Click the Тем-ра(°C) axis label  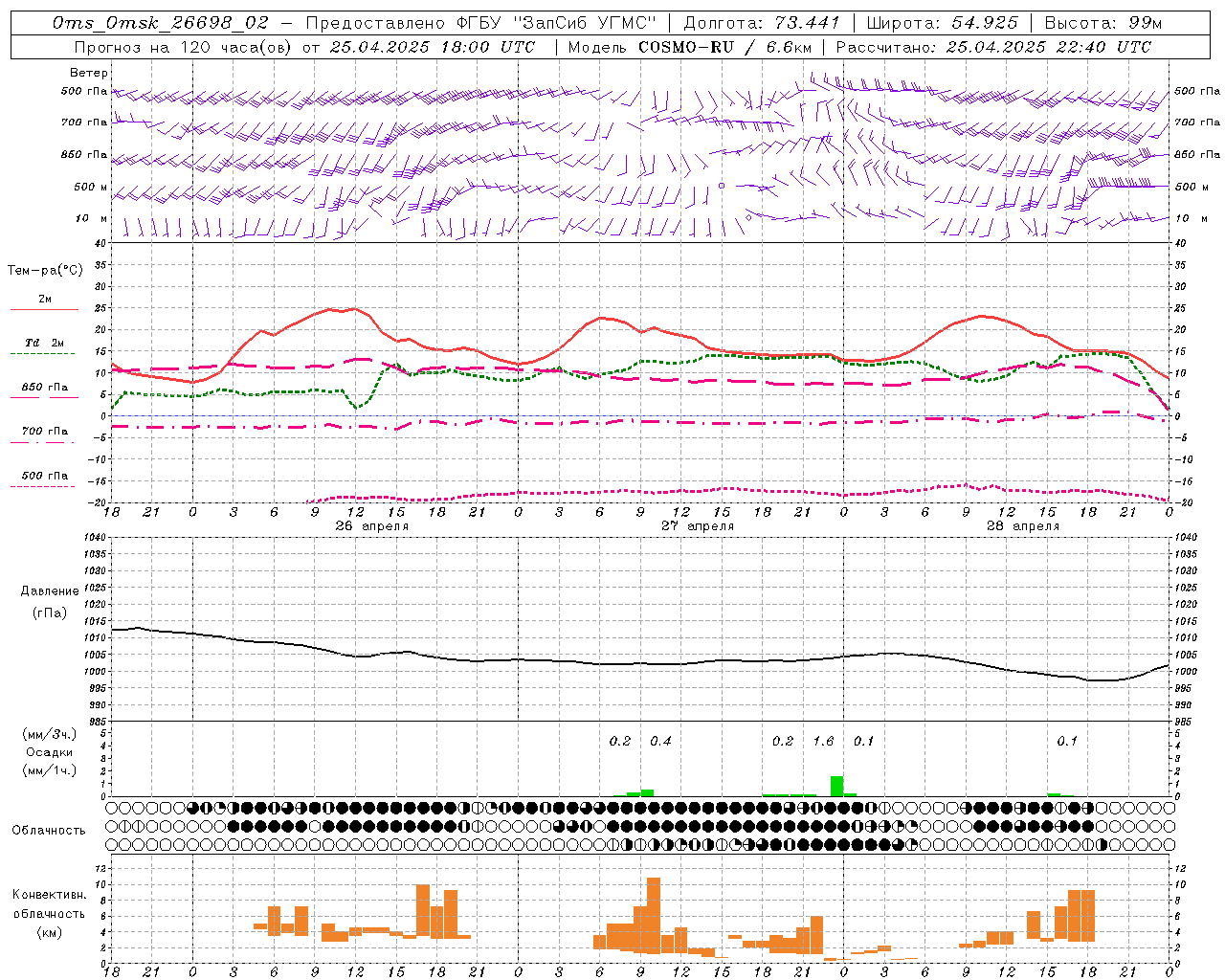coord(45,271)
